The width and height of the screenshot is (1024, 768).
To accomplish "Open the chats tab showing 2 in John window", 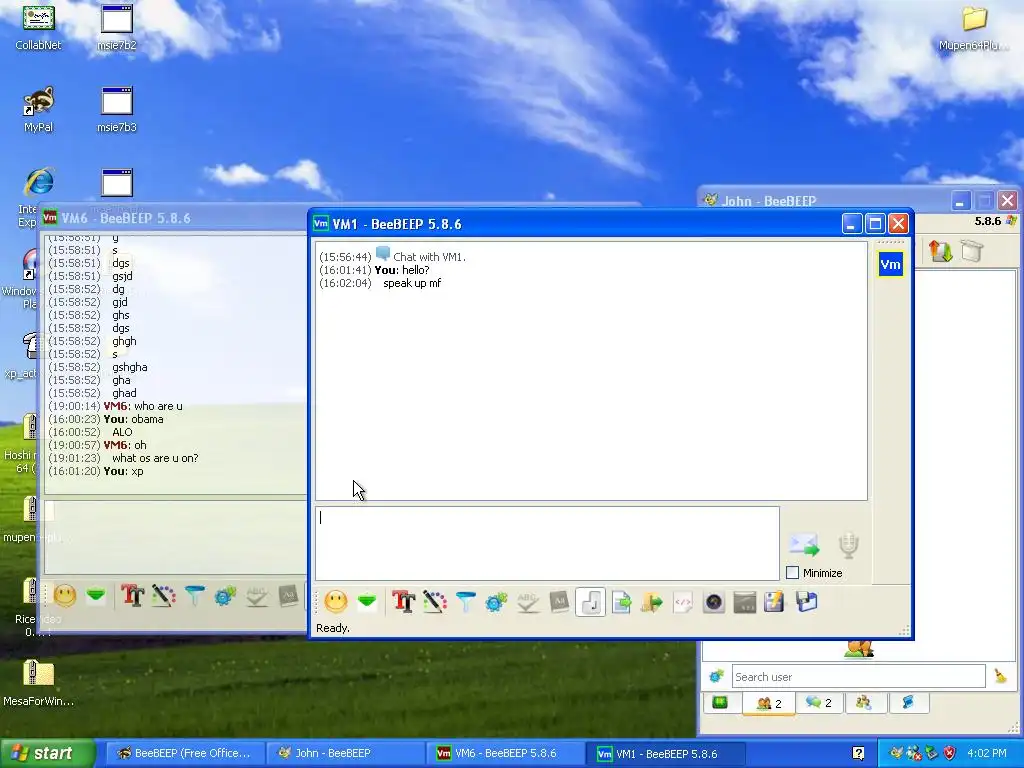I will point(818,703).
